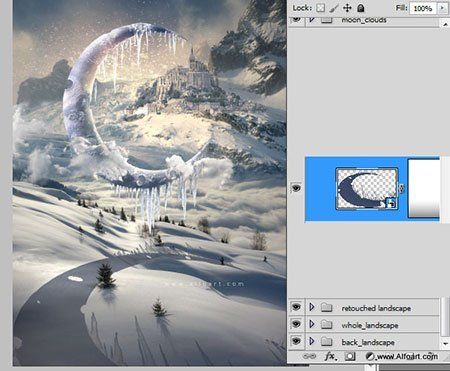Image resolution: width=450 pixels, height=371 pixels.
Task: Select the moon layer mask thumbnail
Action: pyautogui.click(x=424, y=189)
